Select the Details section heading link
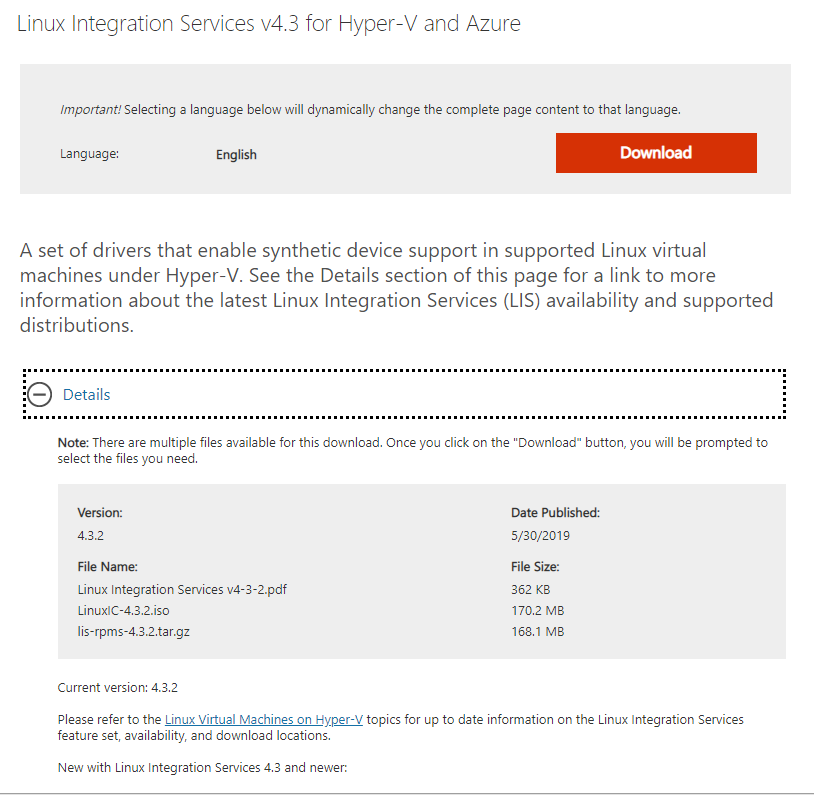 coord(86,395)
